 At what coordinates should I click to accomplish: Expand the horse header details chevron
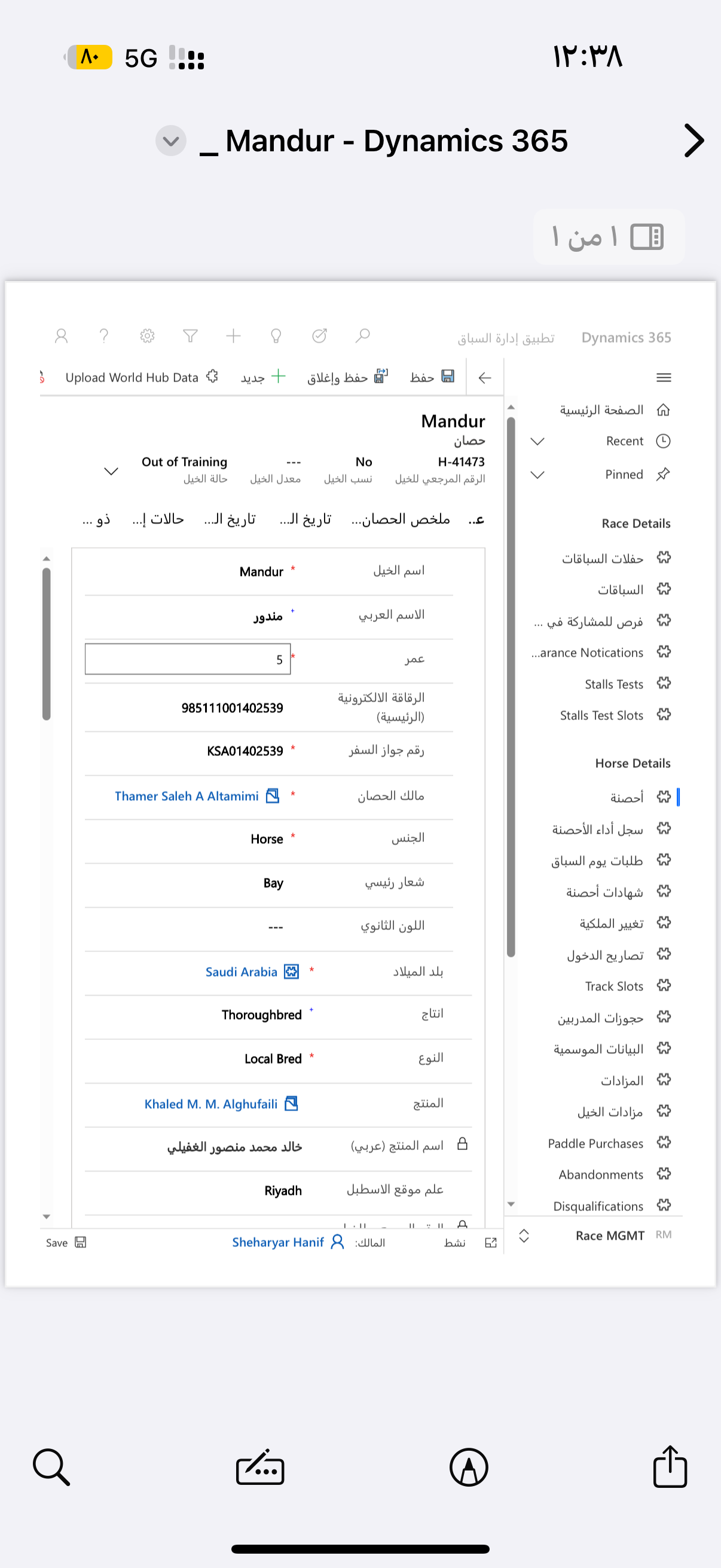point(111,472)
